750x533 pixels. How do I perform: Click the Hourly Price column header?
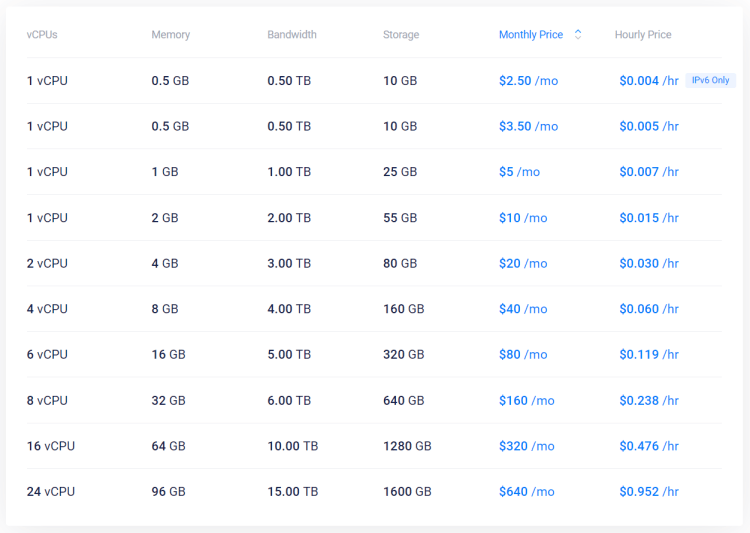(x=643, y=34)
